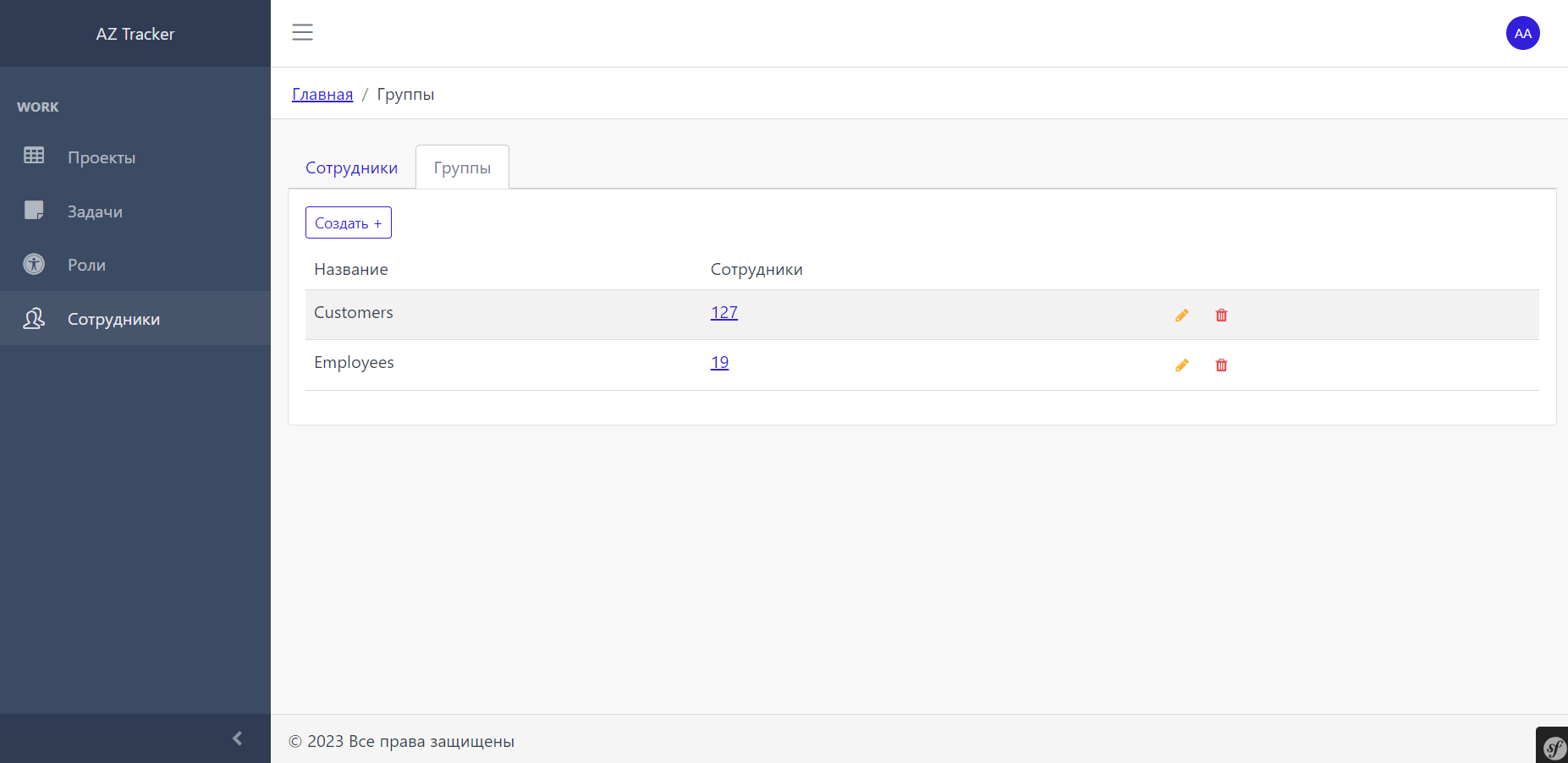Delete the Customers group via trash icon
The height and width of the screenshot is (763, 1568).
pos(1221,316)
